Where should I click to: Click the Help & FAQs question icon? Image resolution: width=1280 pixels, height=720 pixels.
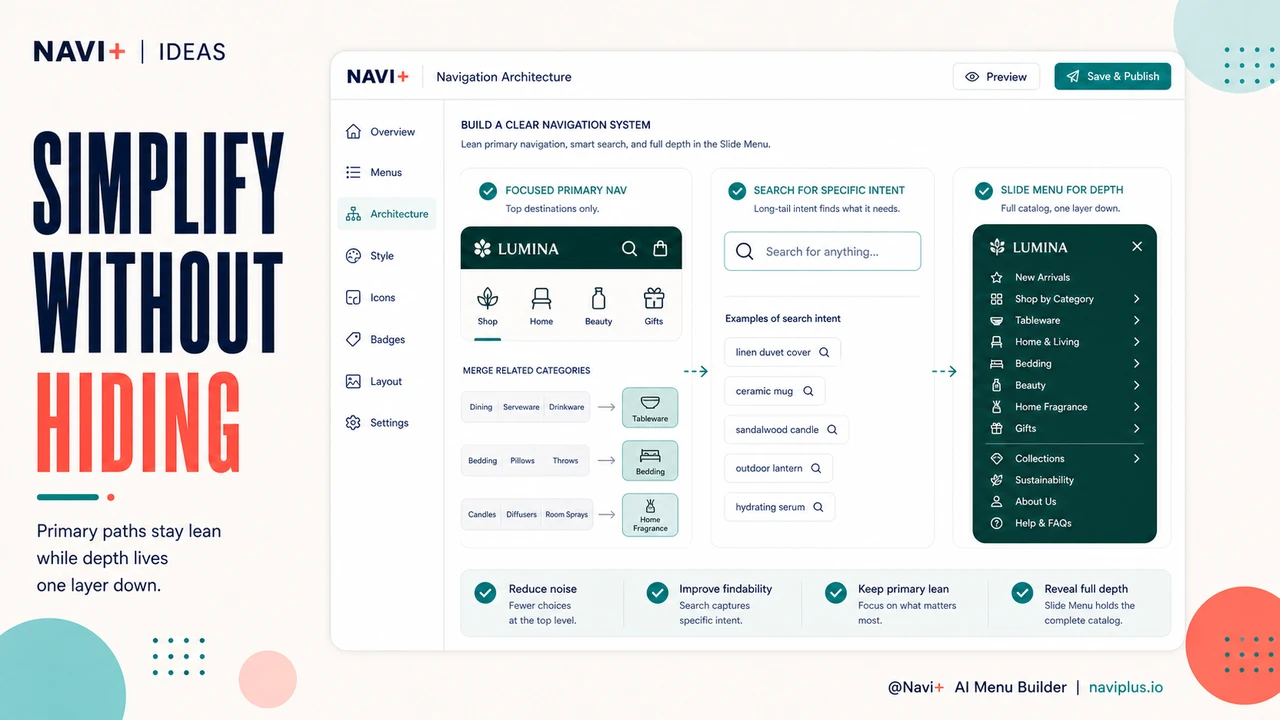point(996,523)
